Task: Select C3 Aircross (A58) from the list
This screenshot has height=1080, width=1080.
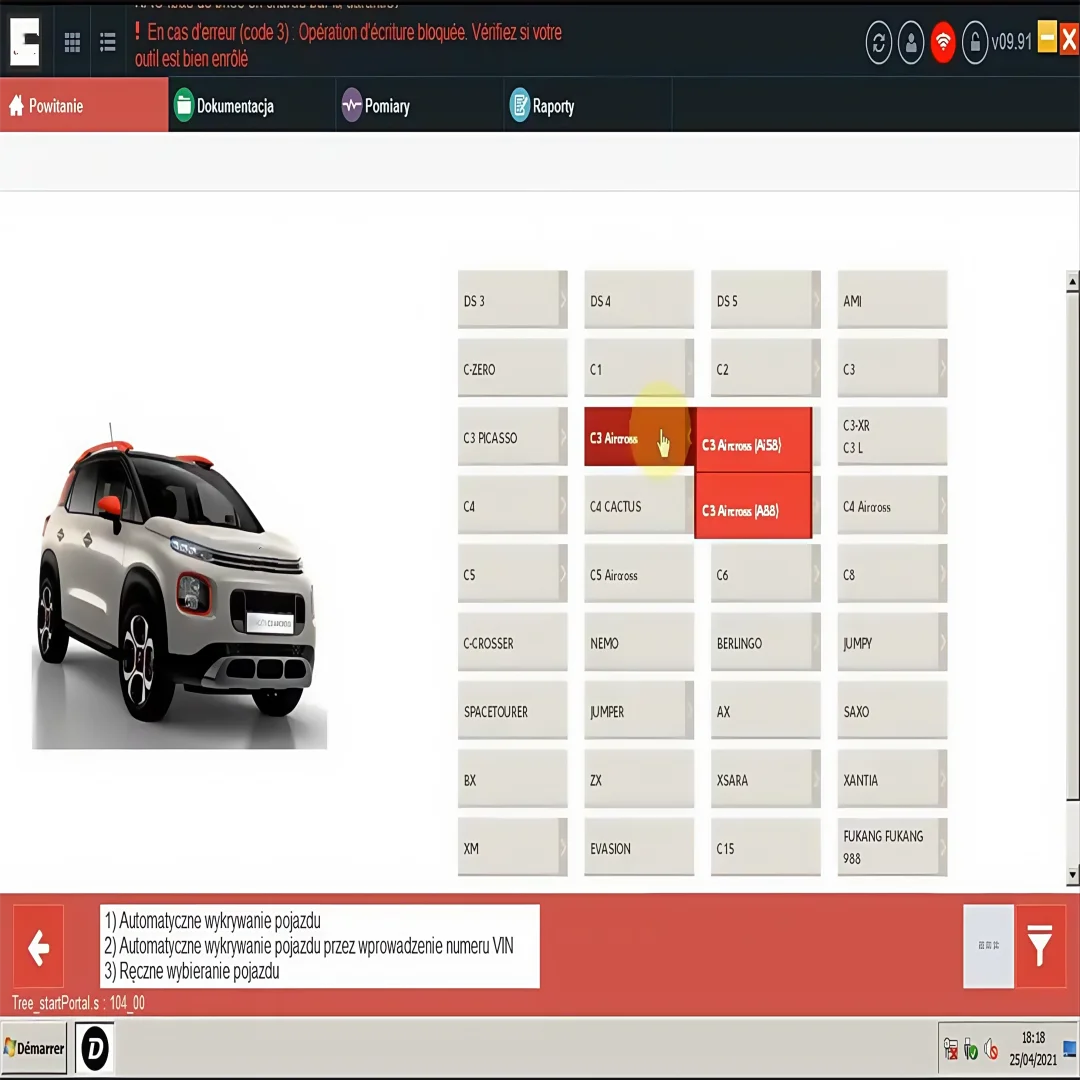Action: click(753, 442)
